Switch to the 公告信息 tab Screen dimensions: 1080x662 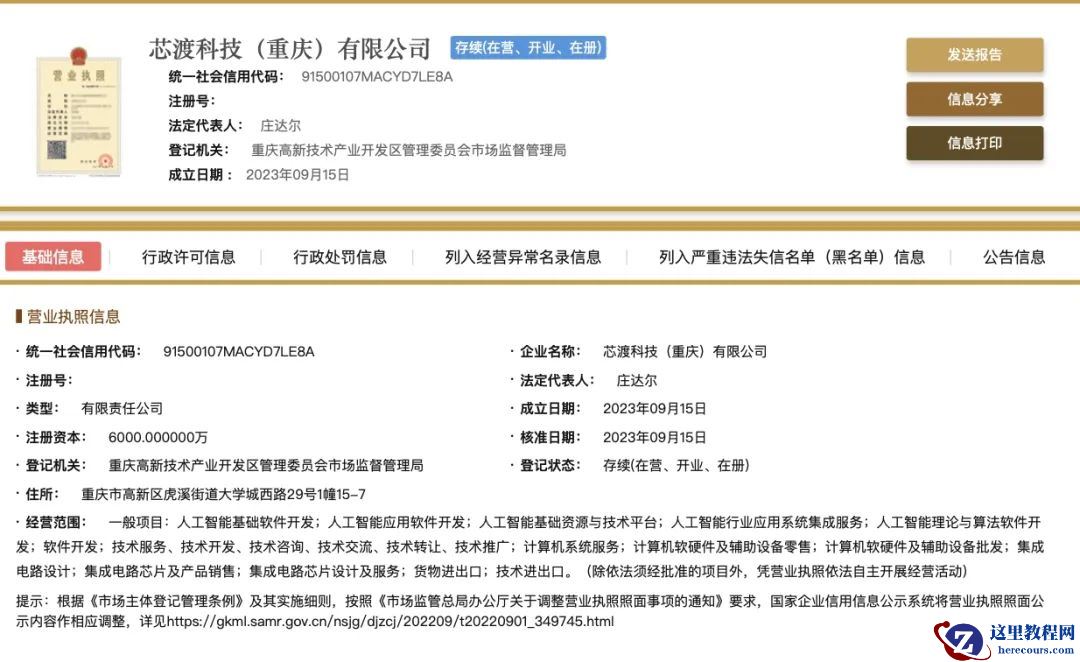point(1012,257)
